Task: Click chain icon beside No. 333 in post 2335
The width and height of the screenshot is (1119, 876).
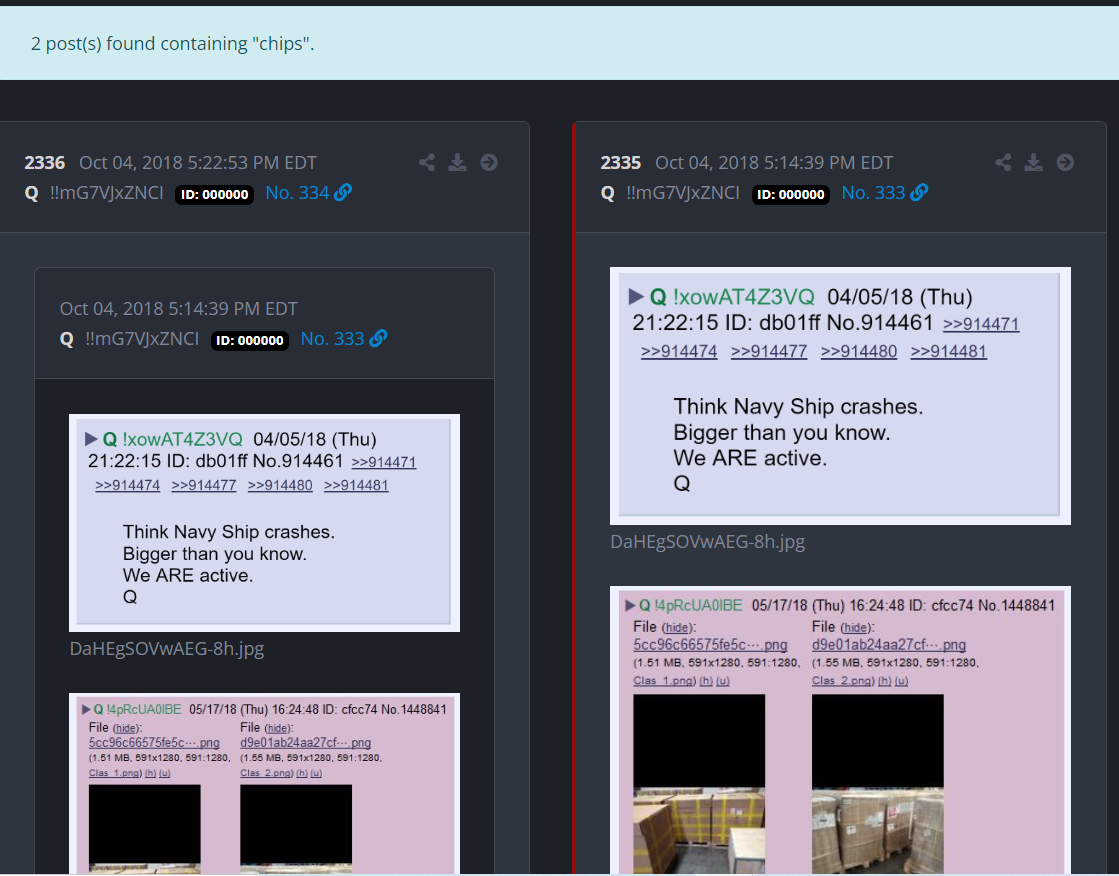Action: click(x=919, y=193)
